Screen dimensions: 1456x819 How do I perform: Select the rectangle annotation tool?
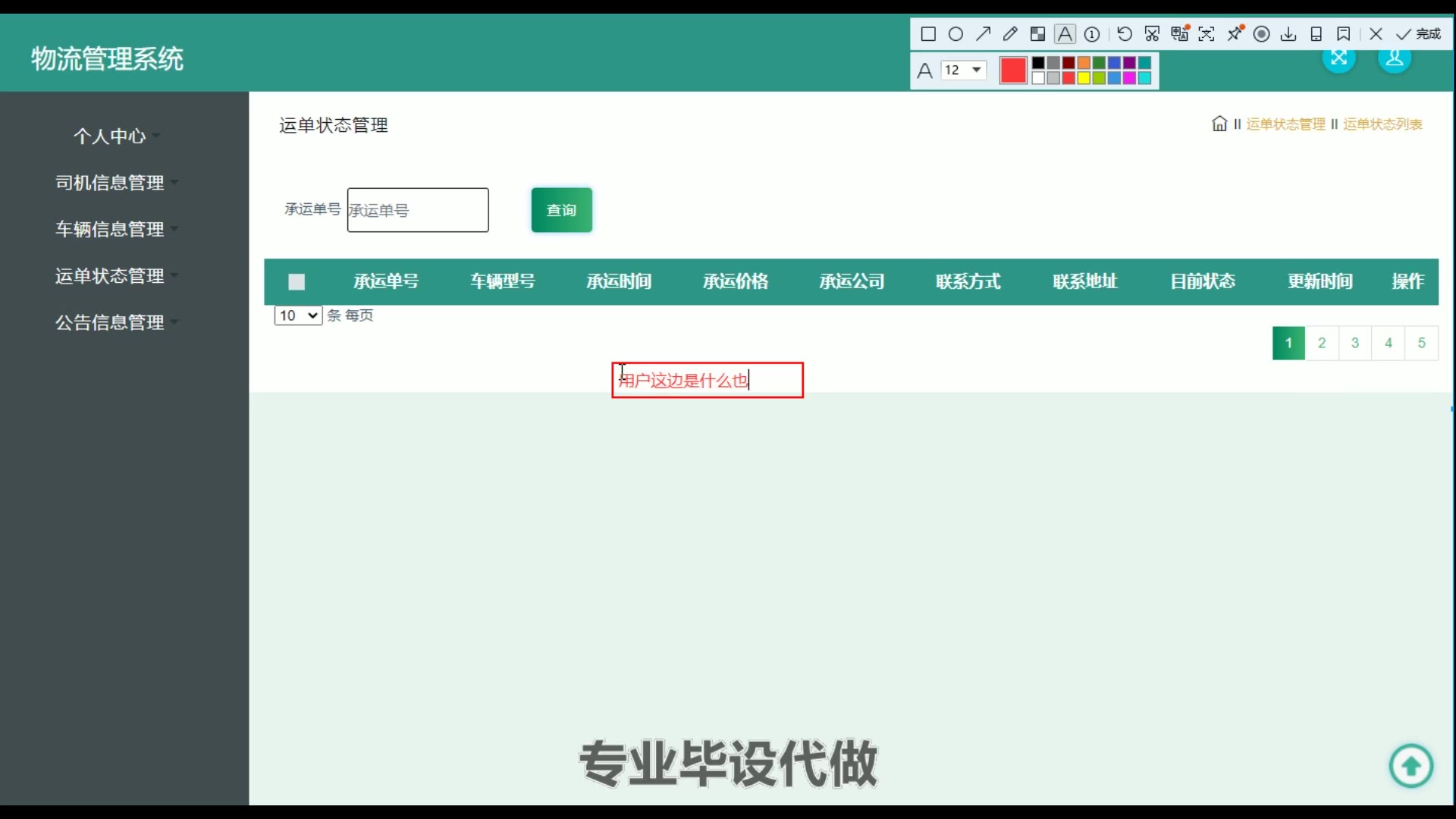point(928,34)
